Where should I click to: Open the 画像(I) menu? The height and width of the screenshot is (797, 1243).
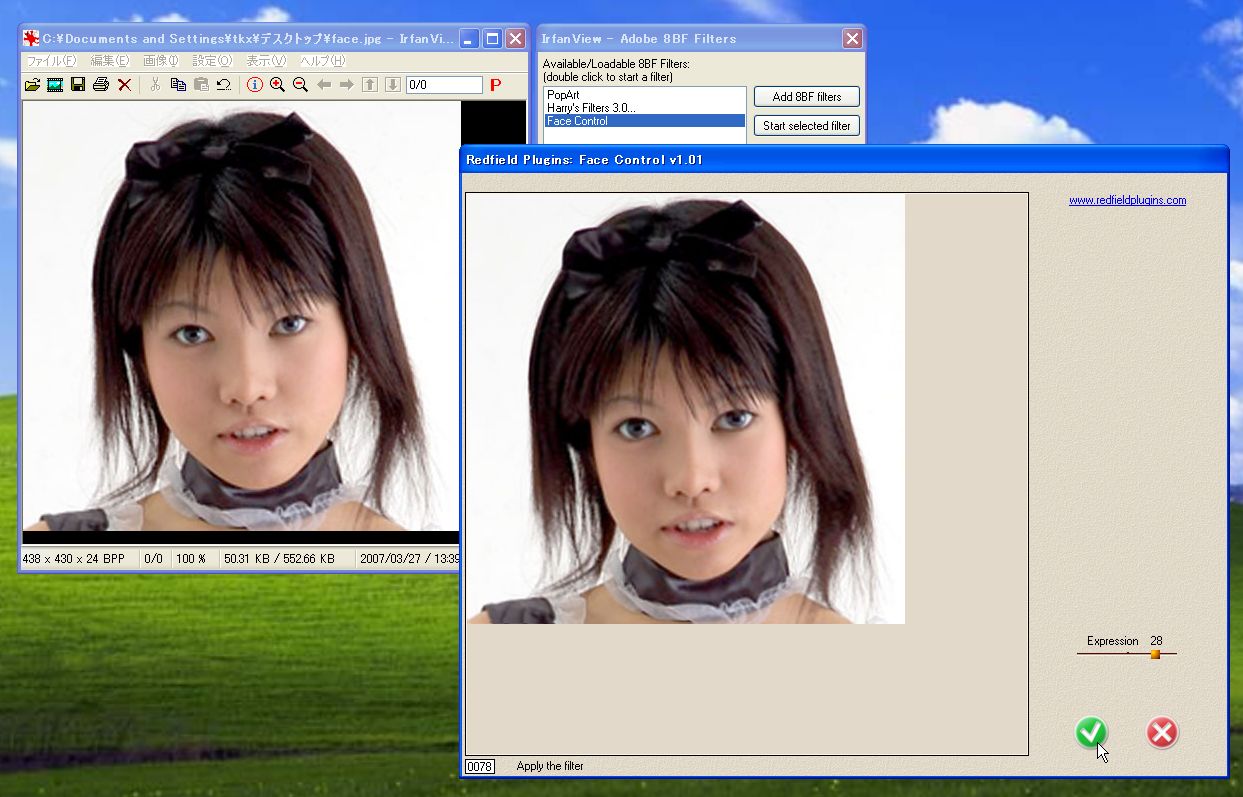[x=161, y=61]
